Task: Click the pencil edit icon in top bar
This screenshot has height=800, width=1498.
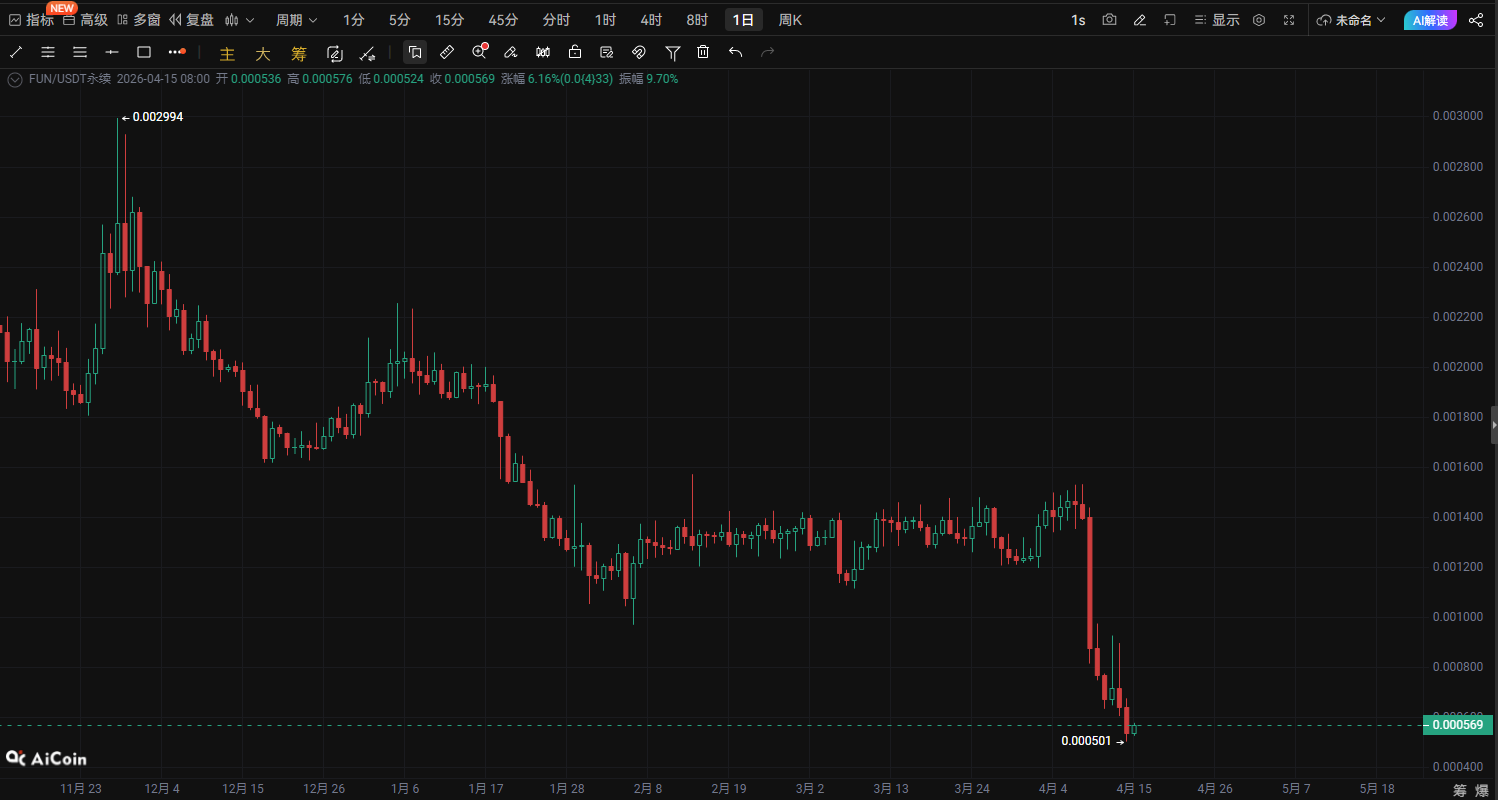Action: pos(1140,20)
